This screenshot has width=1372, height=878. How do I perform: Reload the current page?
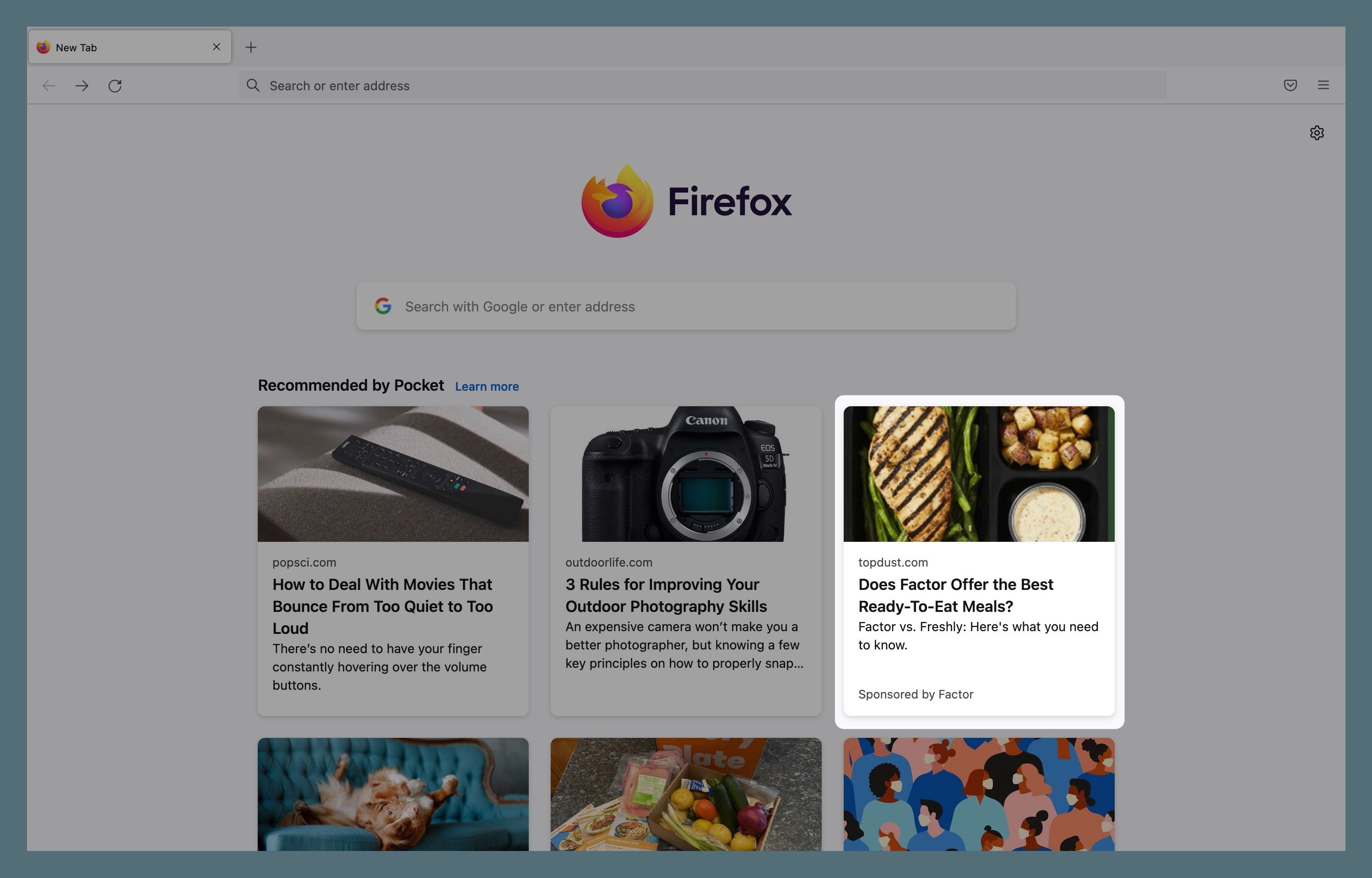115,86
